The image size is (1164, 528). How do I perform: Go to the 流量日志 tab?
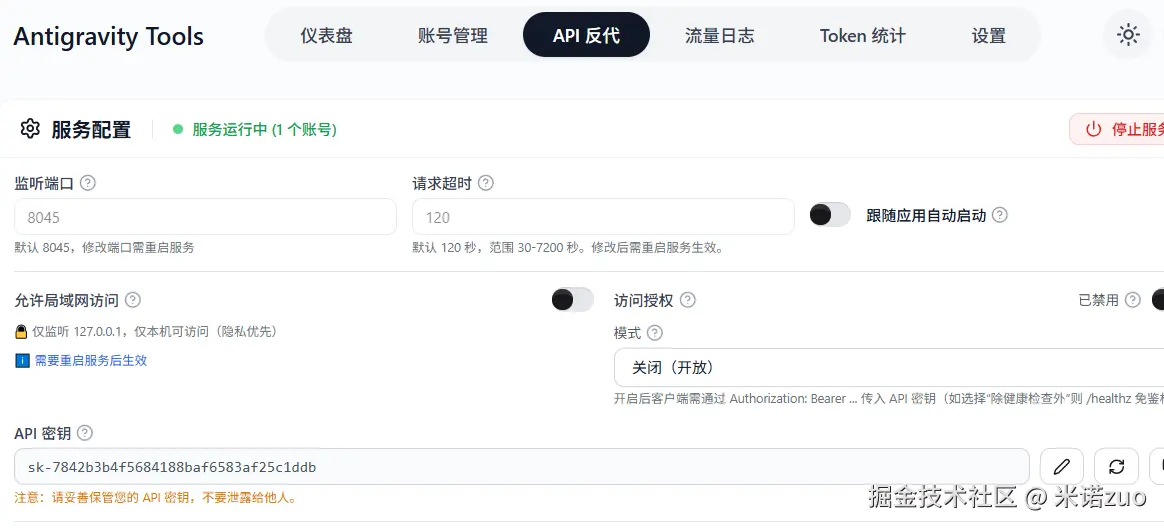[719, 36]
